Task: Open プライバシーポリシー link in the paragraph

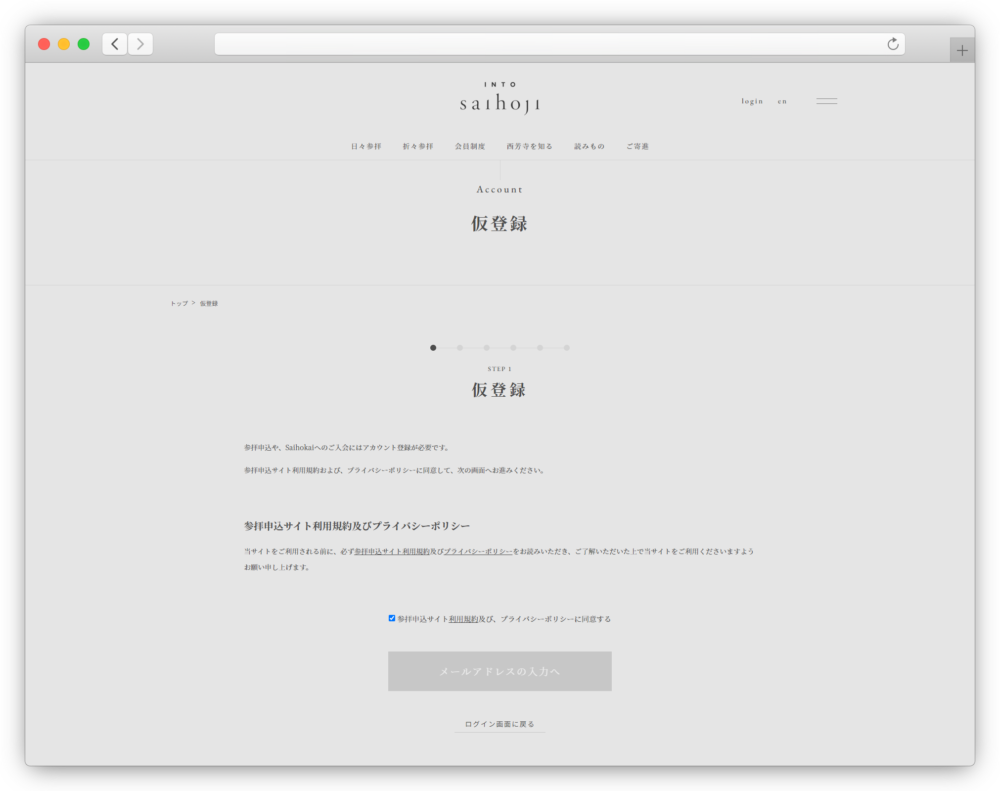Action: 478,551
